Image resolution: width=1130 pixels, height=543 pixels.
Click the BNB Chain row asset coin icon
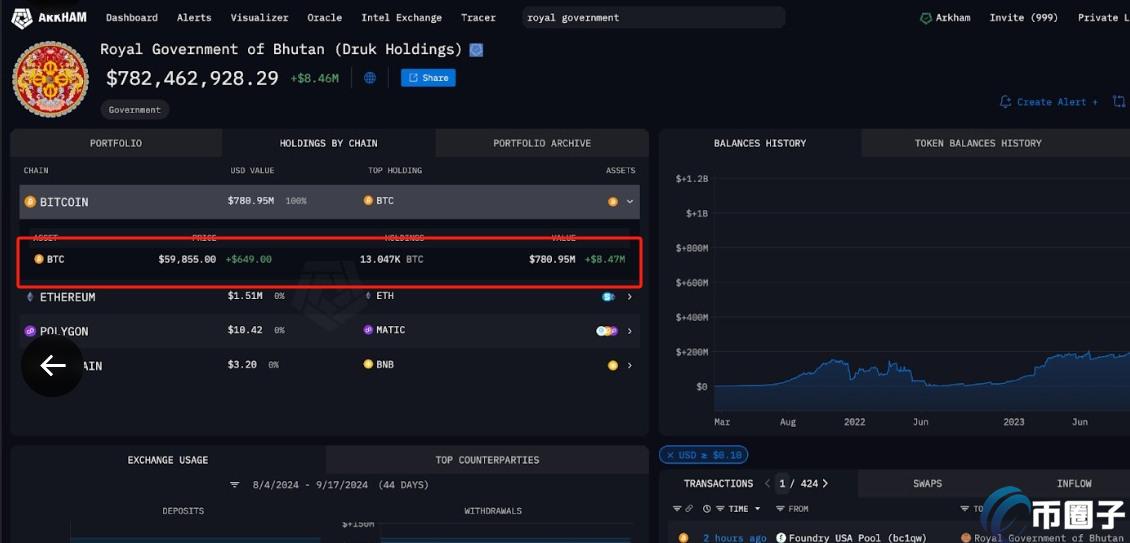pos(613,366)
